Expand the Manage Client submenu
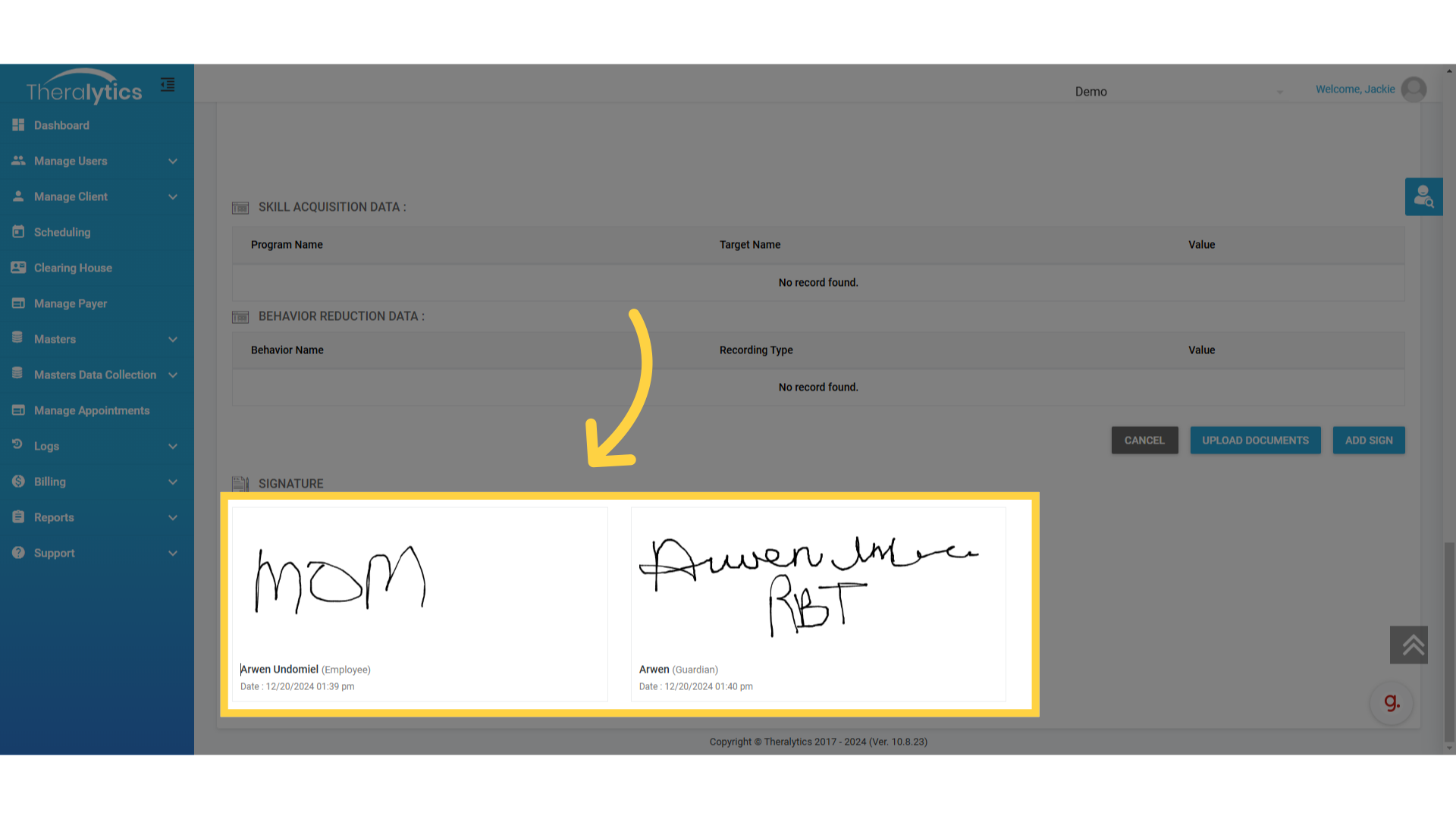Viewport: 1456px width, 819px height. 173,196
